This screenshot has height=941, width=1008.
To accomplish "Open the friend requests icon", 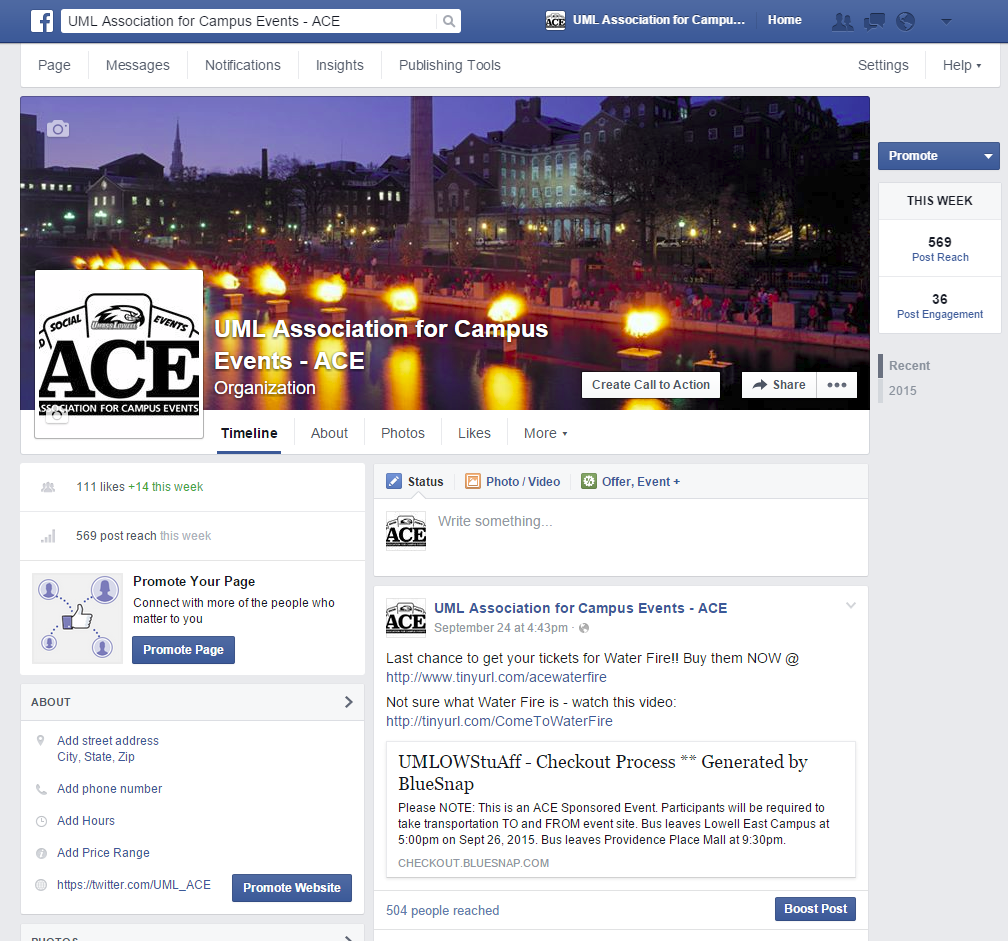I will [x=843, y=22].
